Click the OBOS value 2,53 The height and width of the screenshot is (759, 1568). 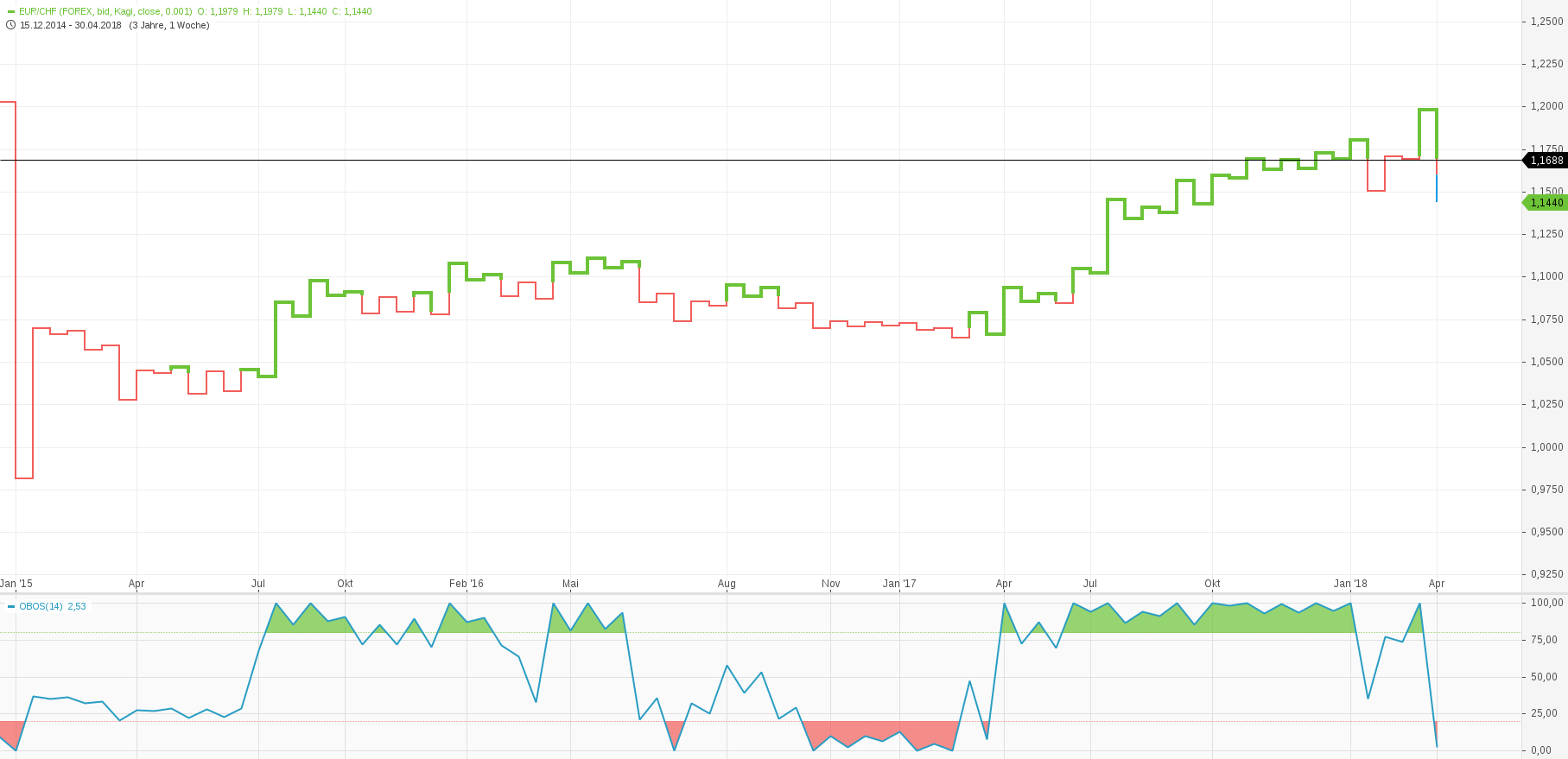coord(77,607)
